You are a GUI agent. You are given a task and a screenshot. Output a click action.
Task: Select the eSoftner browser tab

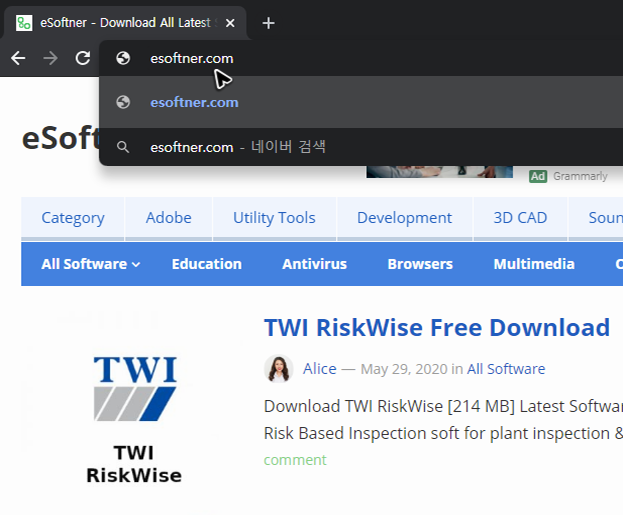pyautogui.click(x=125, y=23)
